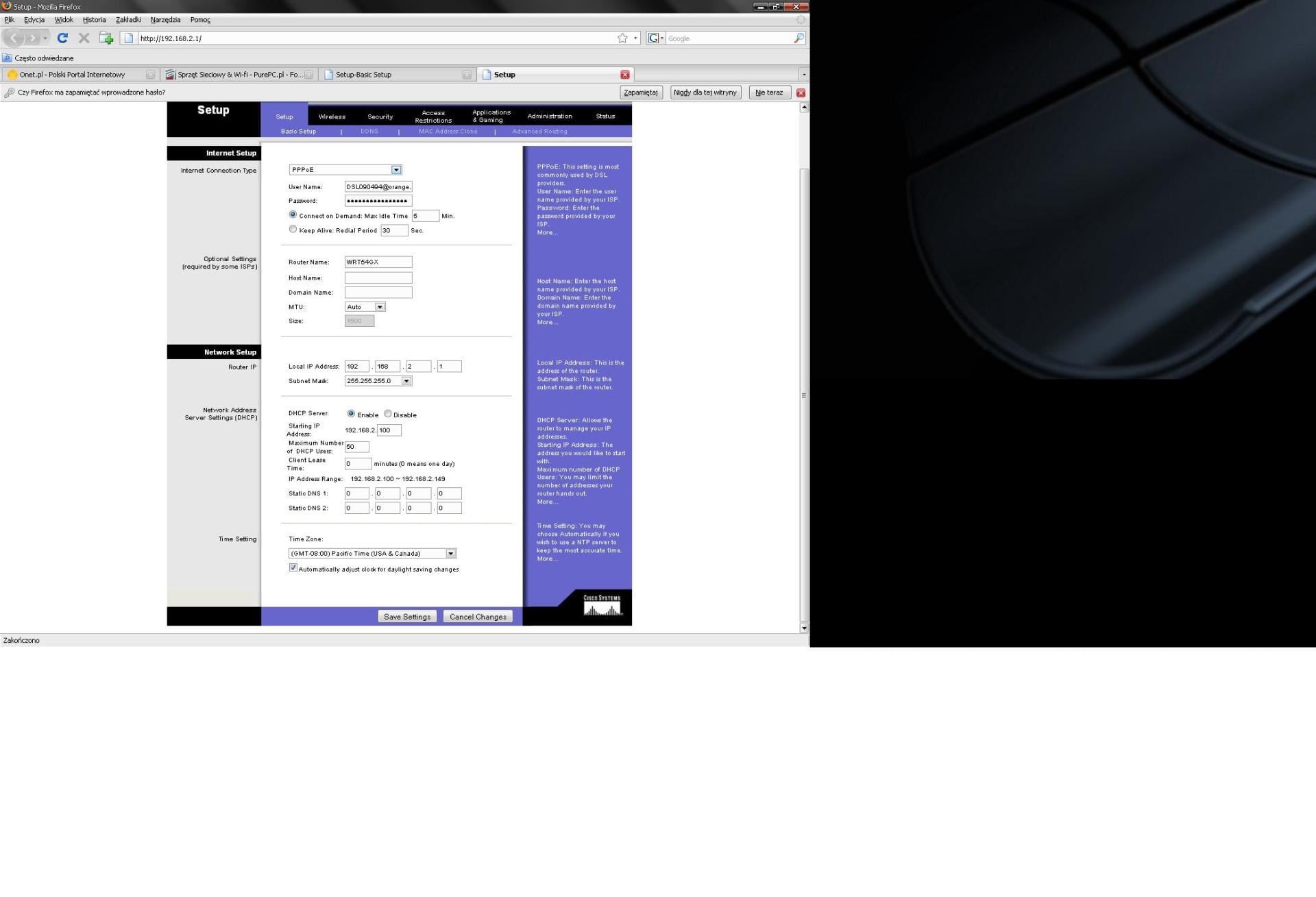Toggle the automatic daylight saving checkbox
Viewport: 1316px width, 897px height.
click(293, 568)
